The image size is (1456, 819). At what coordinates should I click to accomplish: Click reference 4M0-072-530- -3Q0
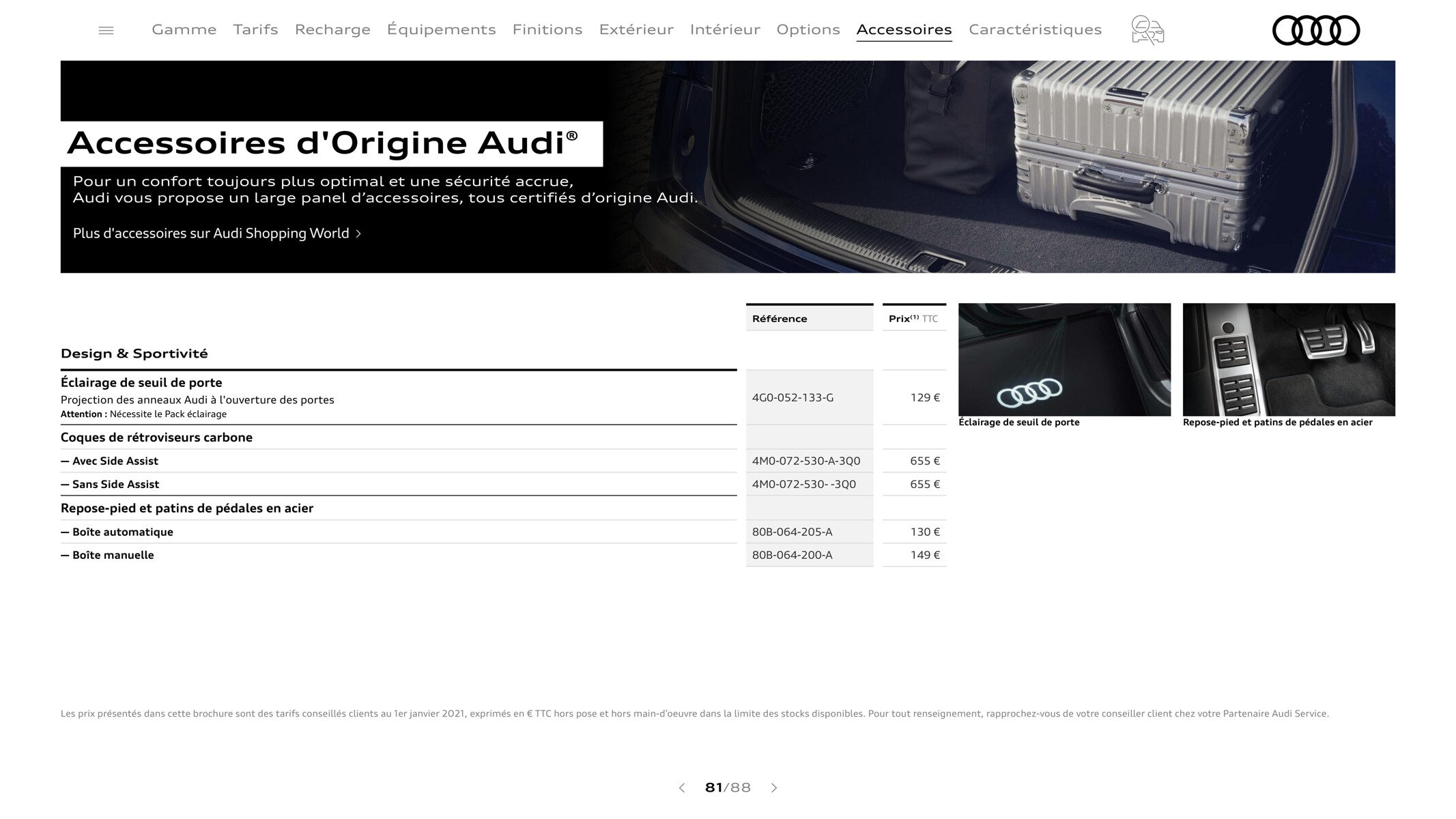click(x=804, y=485)
